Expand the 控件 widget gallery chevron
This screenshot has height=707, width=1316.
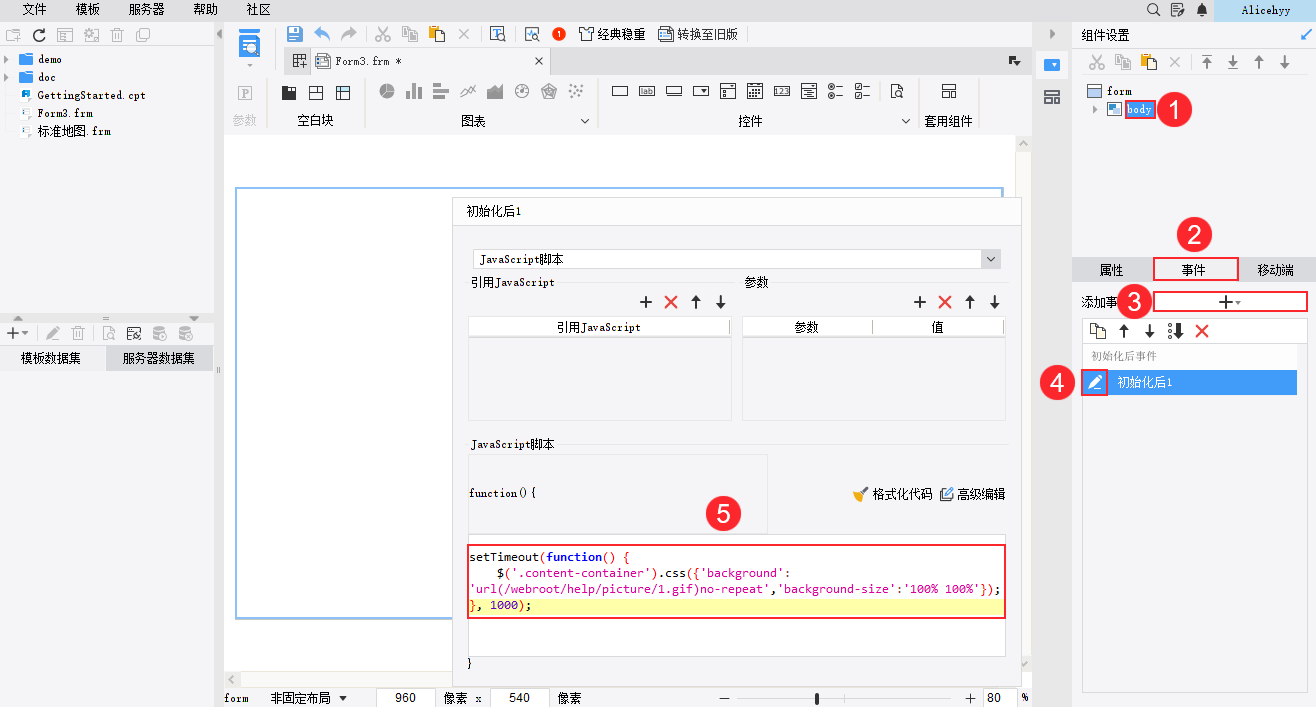click(x=906, y=121)
